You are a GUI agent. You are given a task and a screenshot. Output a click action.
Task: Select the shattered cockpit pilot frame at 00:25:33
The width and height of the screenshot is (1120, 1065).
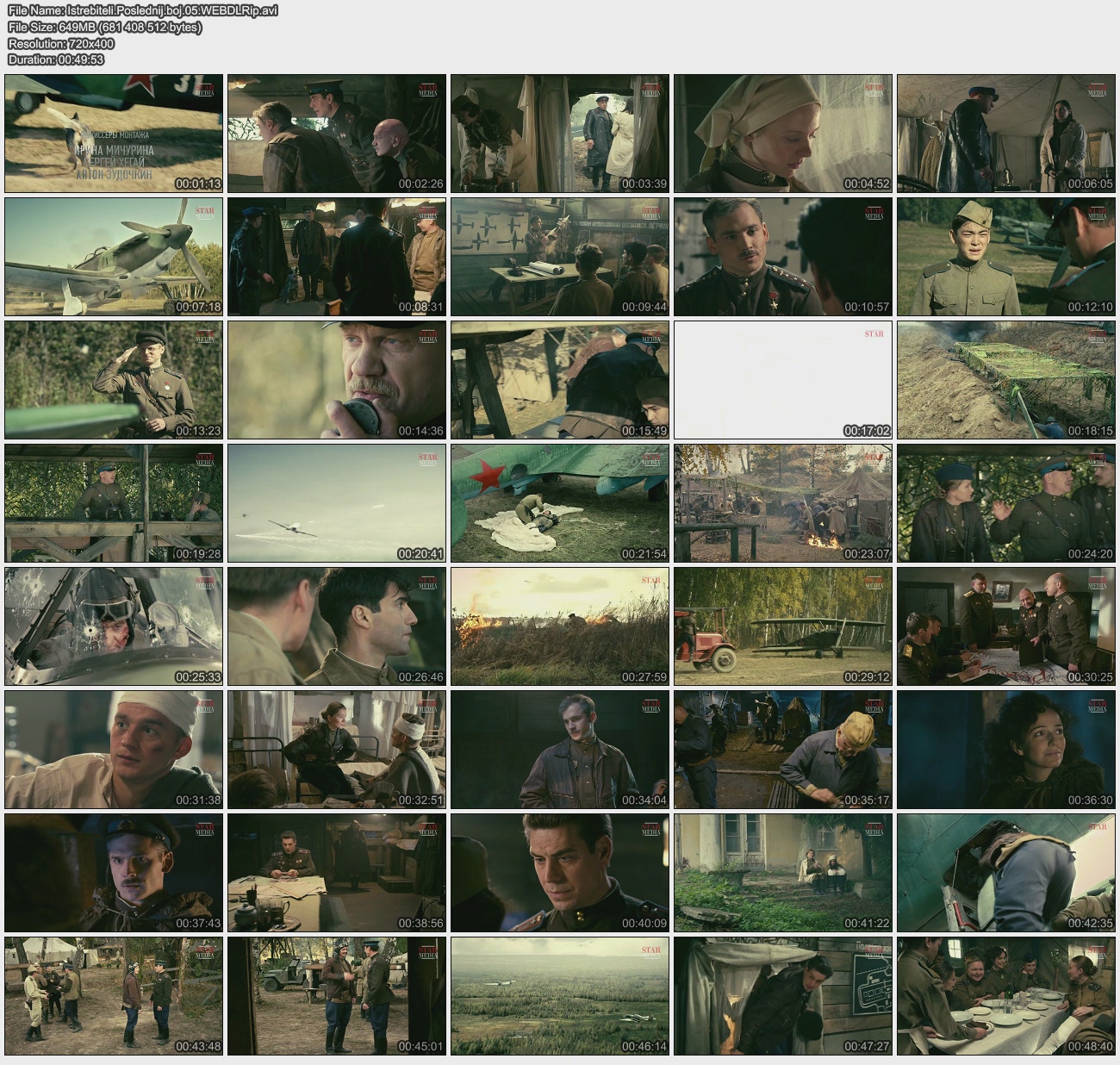pos(114,626)
